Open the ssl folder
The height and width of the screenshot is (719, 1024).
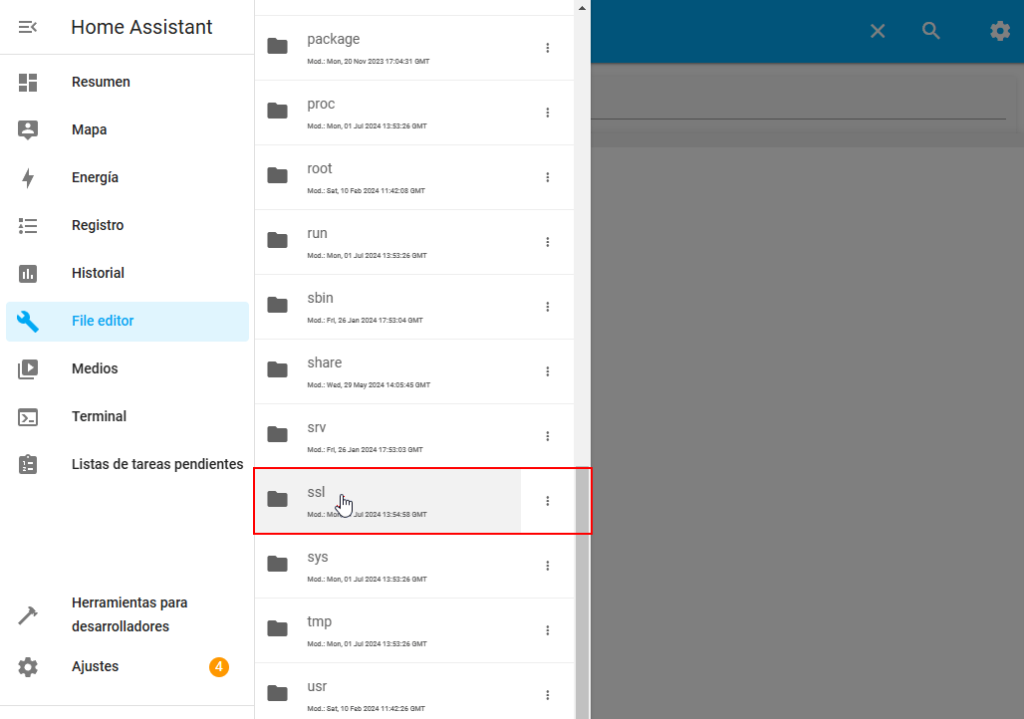coord(316,494)
